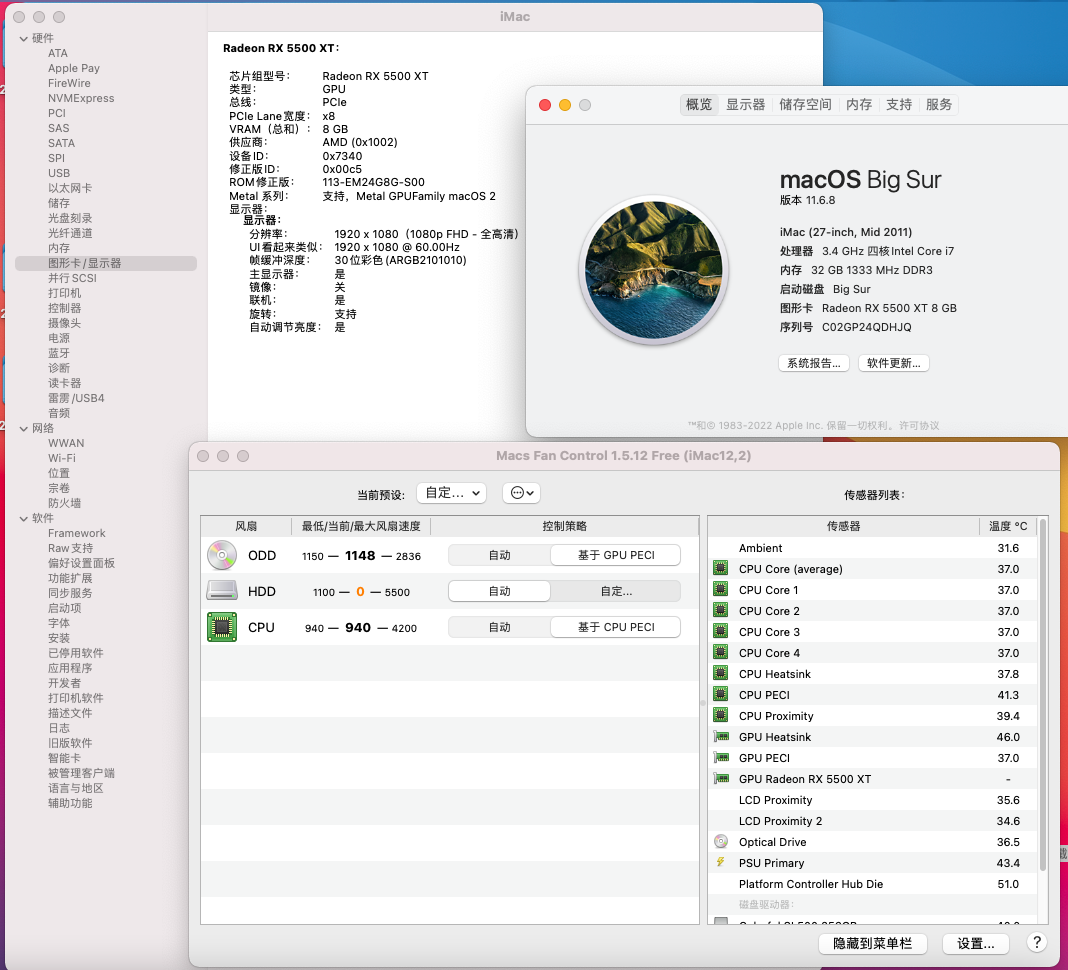Screen dimensions: 1068x970
Task: Click the 传感器 column header
Action: click(x=843, y=526)
